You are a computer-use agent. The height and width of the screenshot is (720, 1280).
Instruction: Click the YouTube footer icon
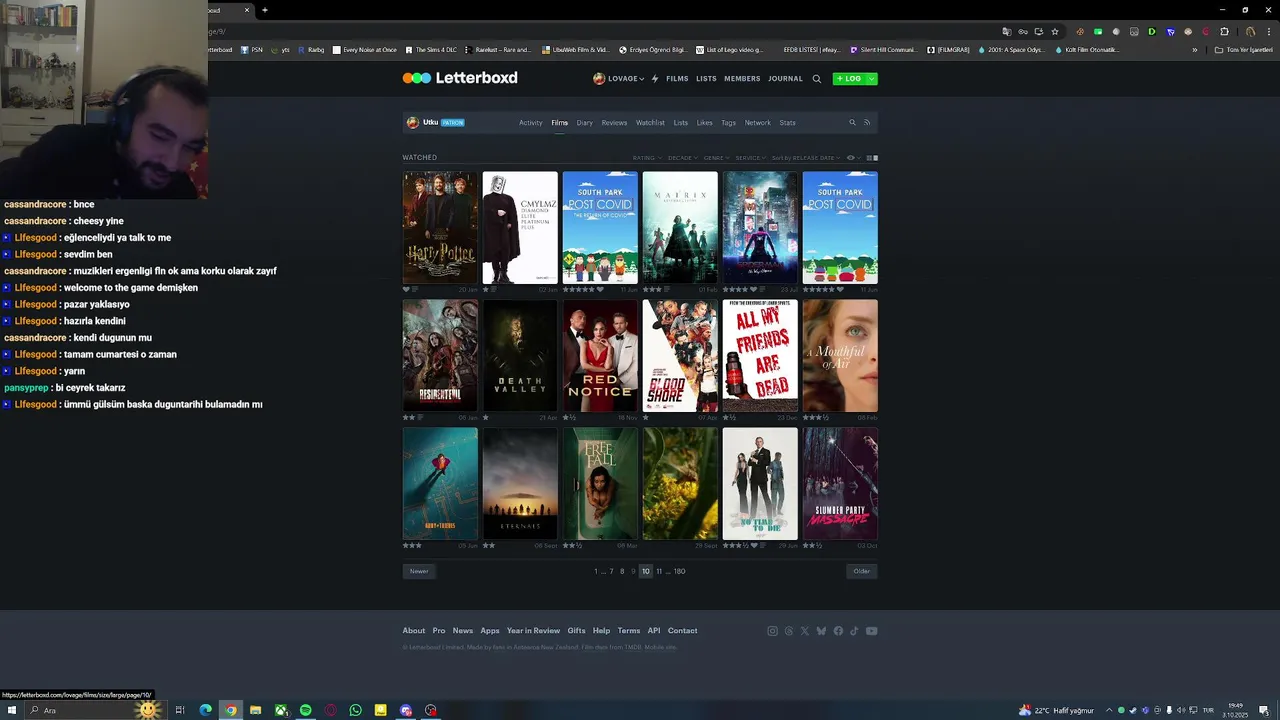[871, 631]
